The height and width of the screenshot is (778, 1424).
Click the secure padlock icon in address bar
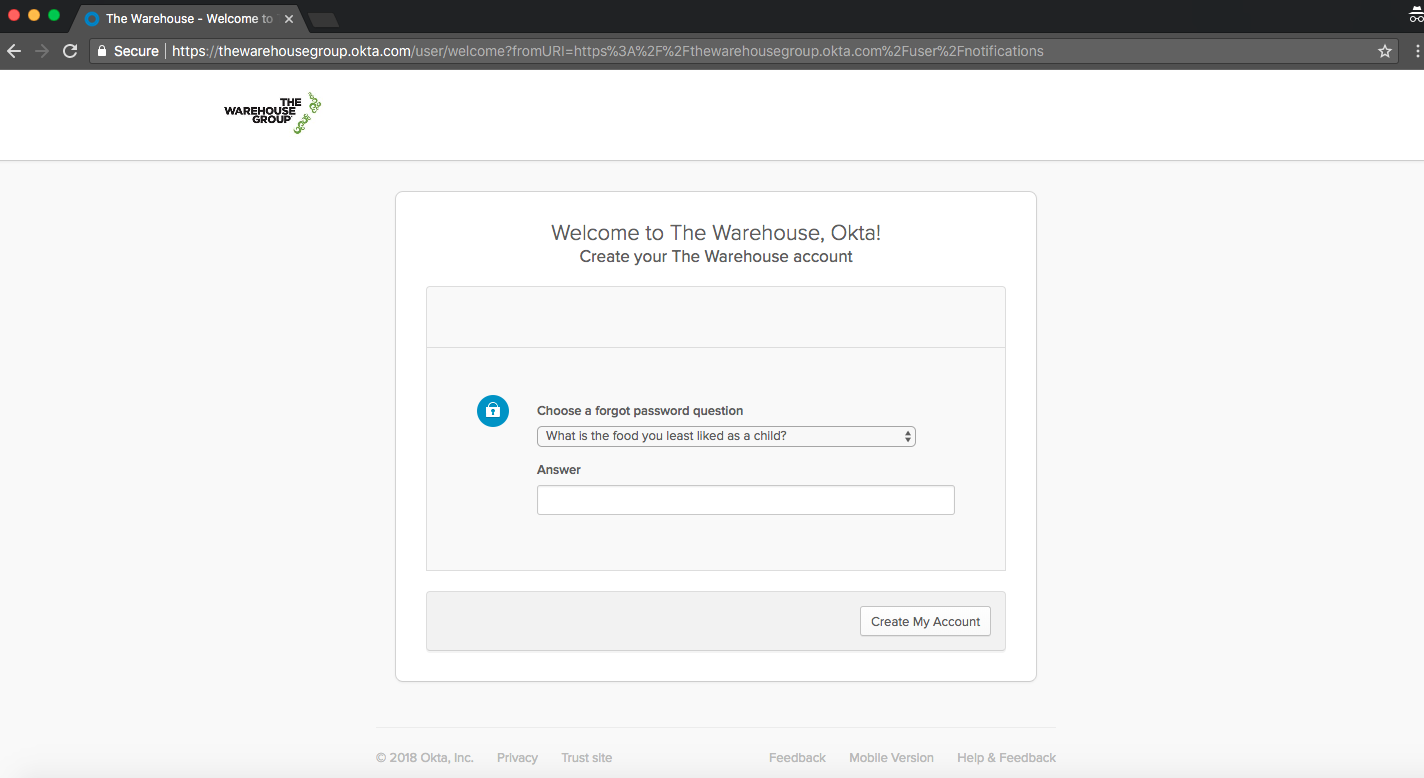[101, 51]
